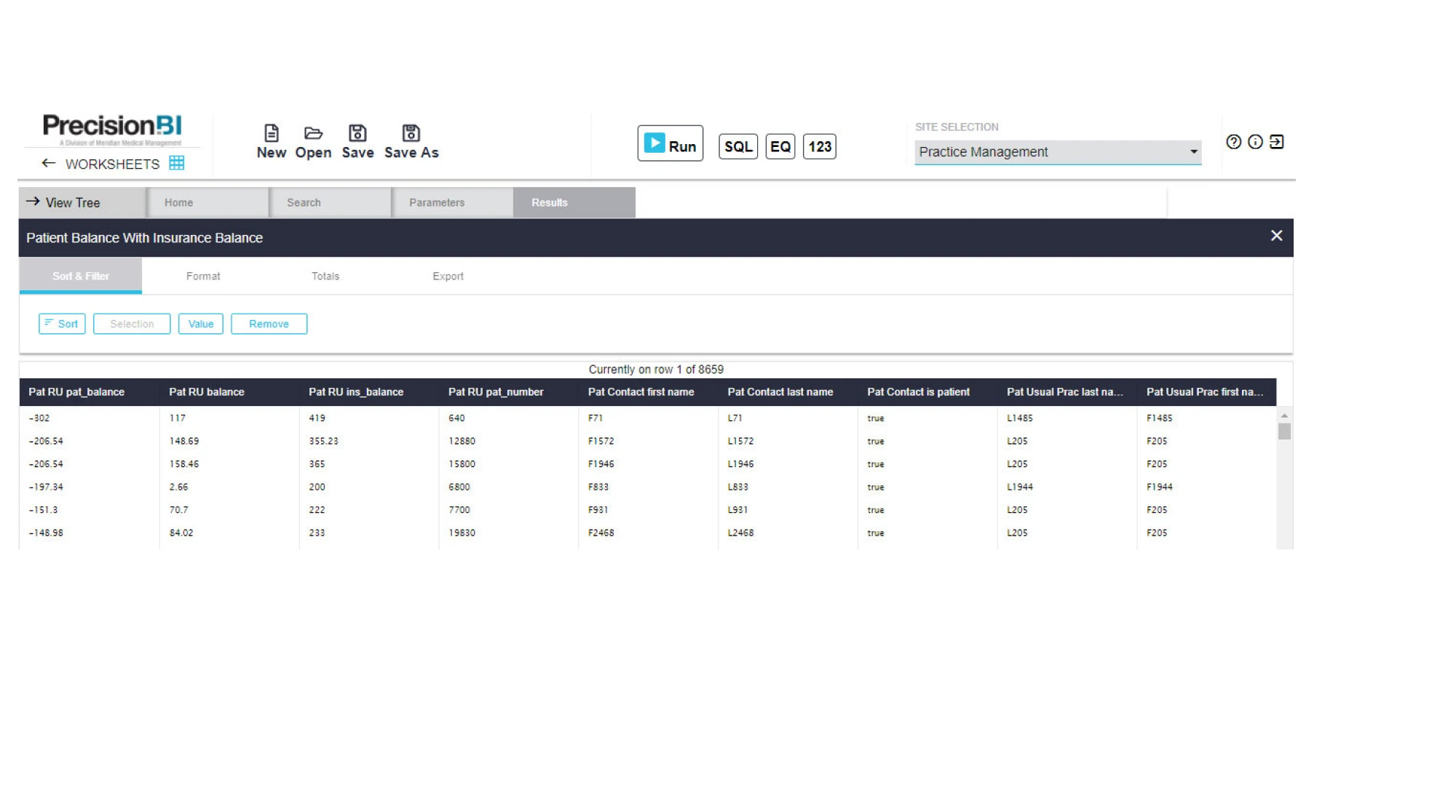Open the help question mark icon

coord(1233,142)
